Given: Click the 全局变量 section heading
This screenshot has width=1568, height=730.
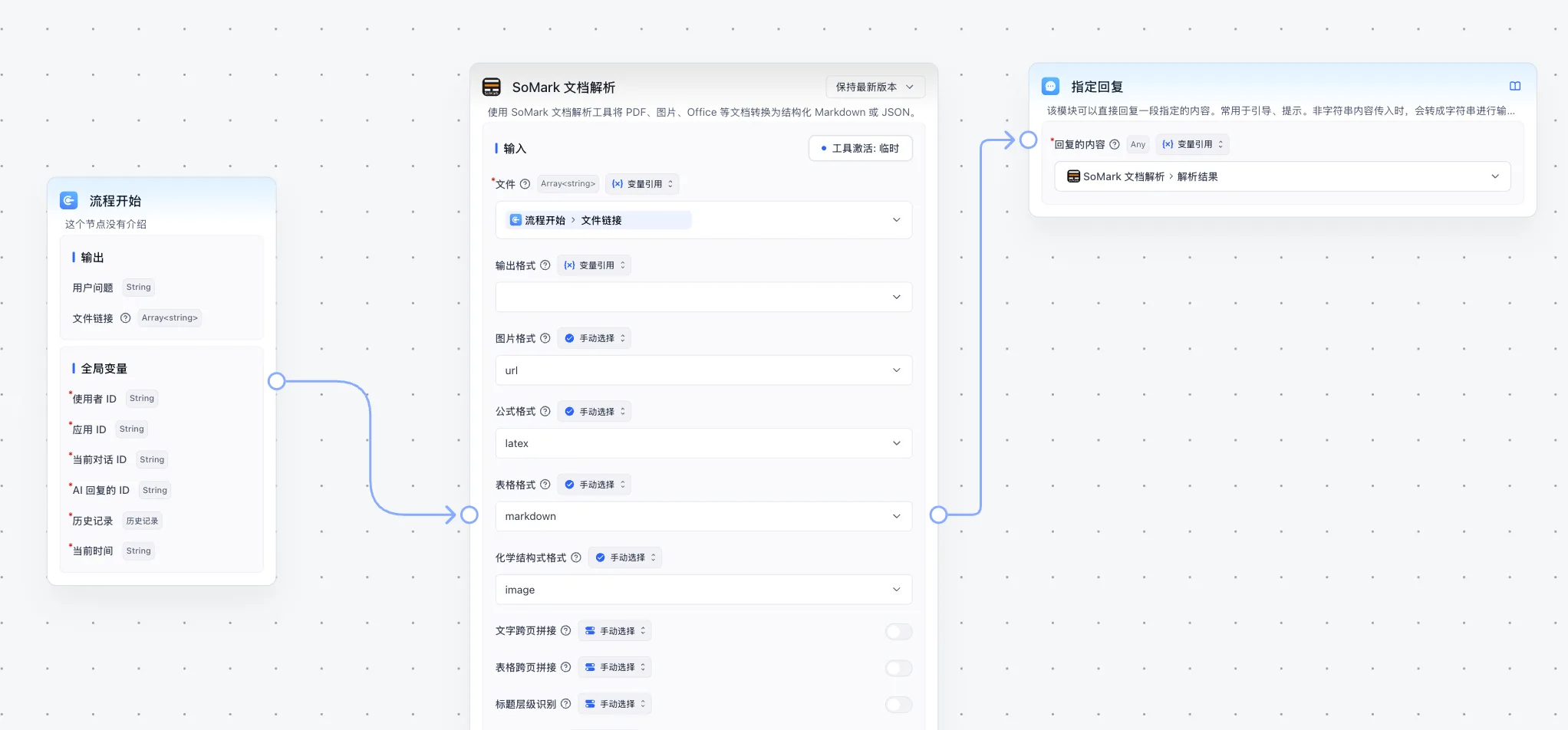Looking at the screenshot, I should tap(104, 369).
